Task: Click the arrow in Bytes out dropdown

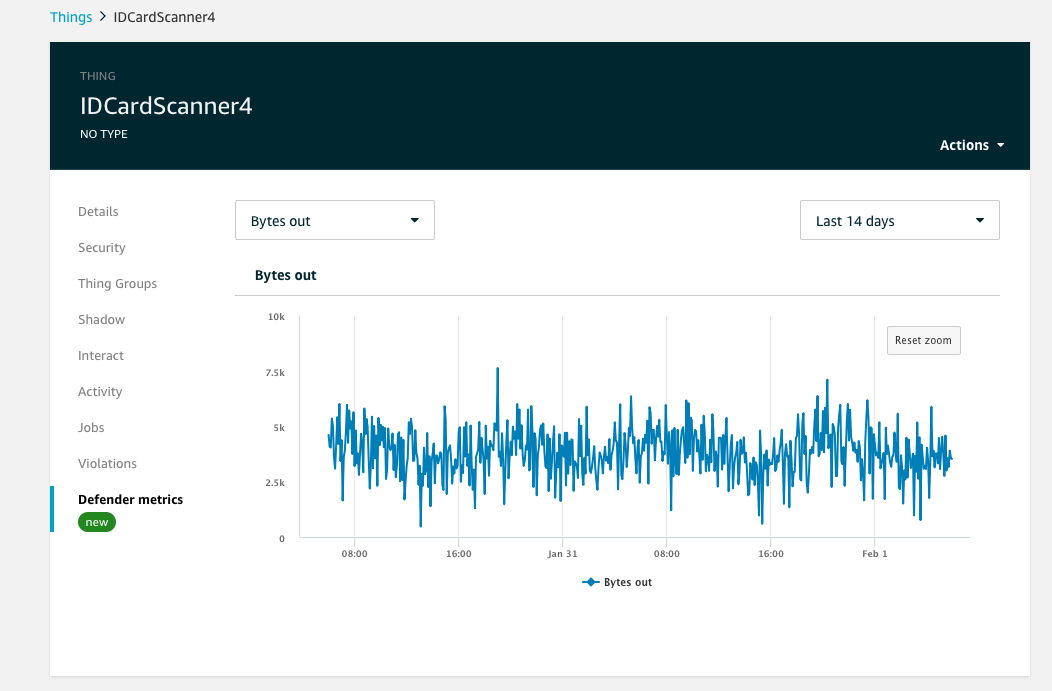Action: [x=415, y=220]
